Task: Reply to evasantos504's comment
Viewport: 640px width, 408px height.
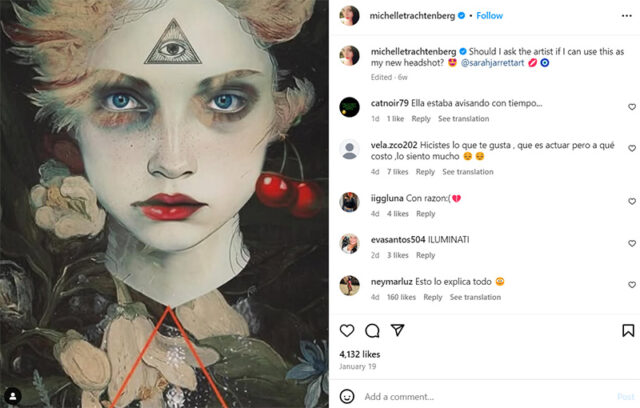Action: click(x=425, y=255)
